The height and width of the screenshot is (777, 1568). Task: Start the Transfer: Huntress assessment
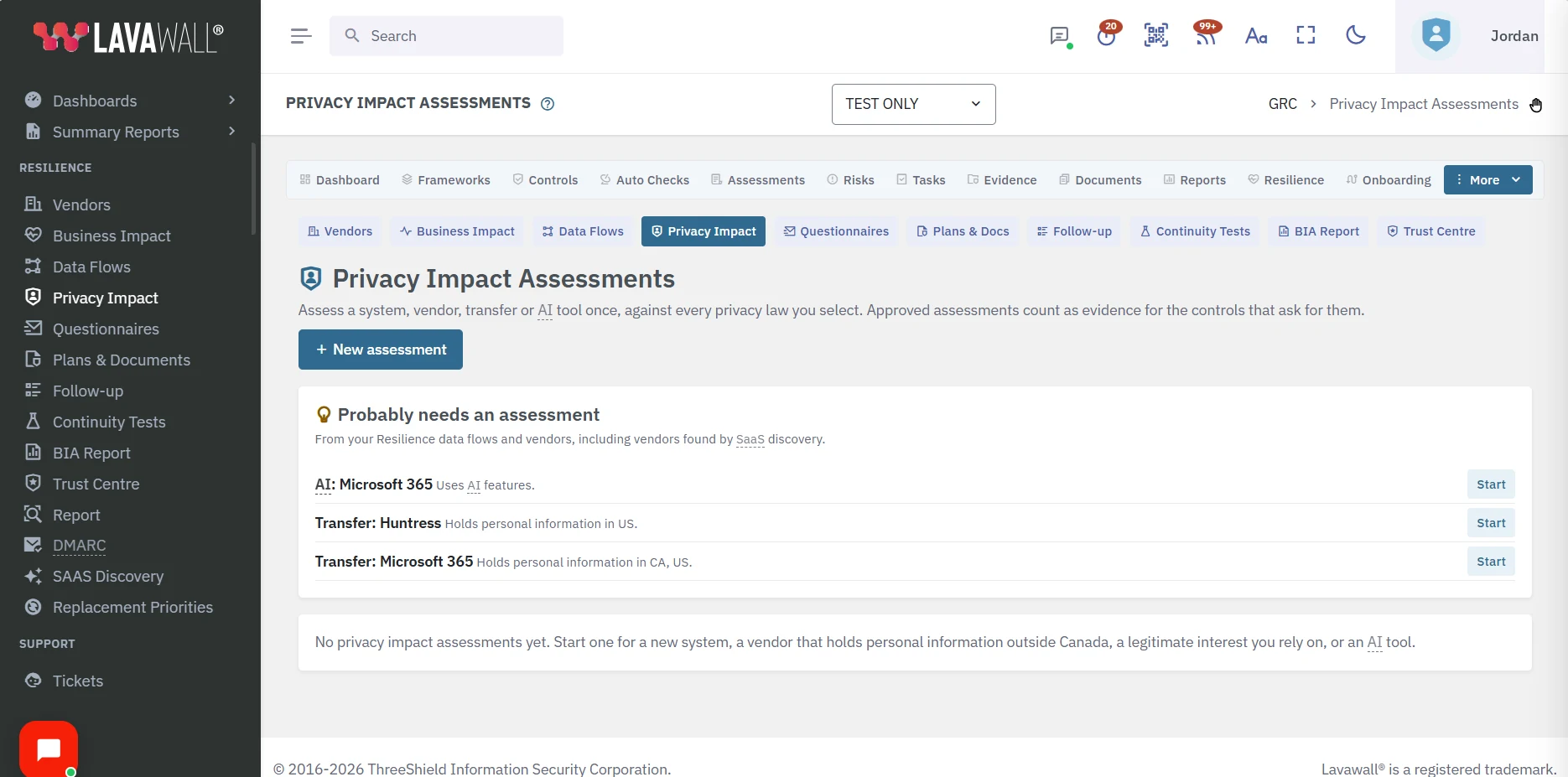pos(1491,523)
